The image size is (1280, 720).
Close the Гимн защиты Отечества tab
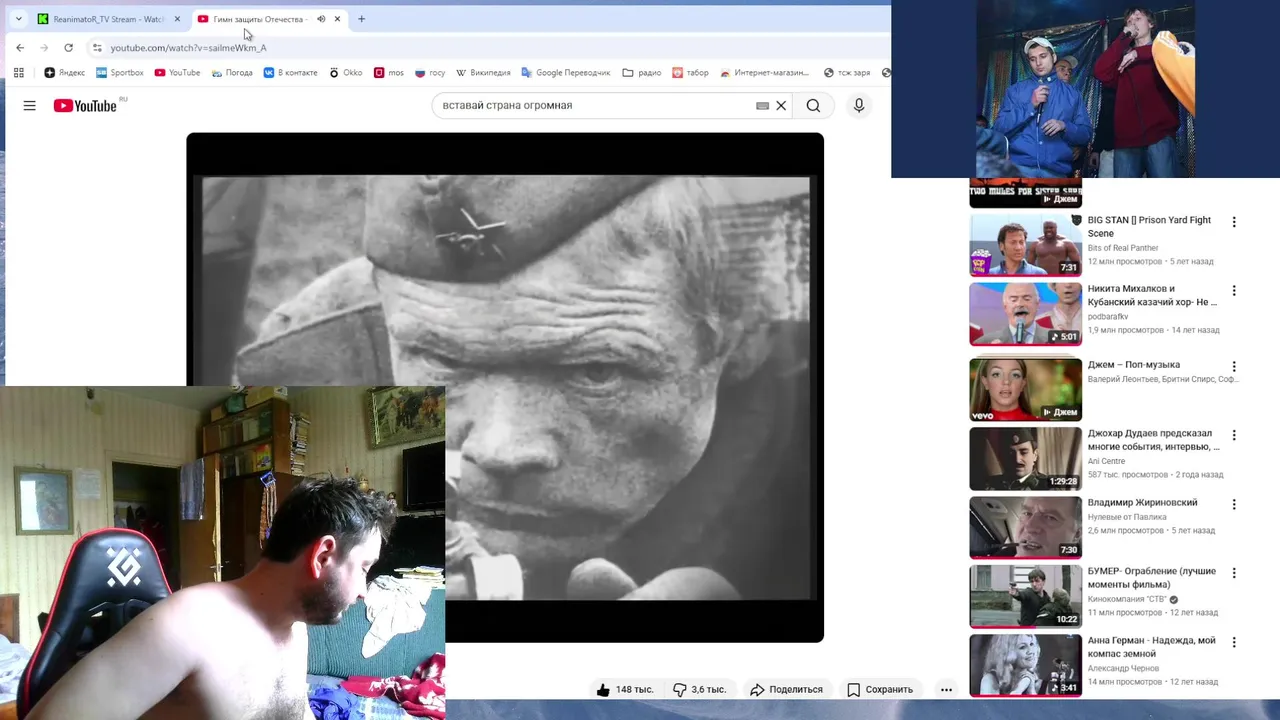pos(337,19)
